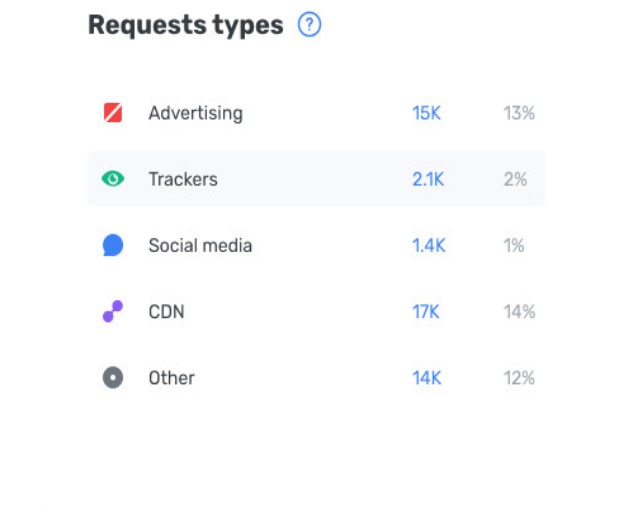The image size is (627, 513).
Task: Click the blue Social media bubble icon
Action: (x=113, y=245)
